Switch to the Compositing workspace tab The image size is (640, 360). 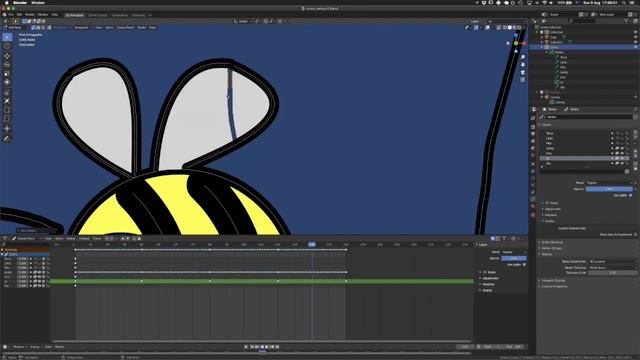[120, 15]
